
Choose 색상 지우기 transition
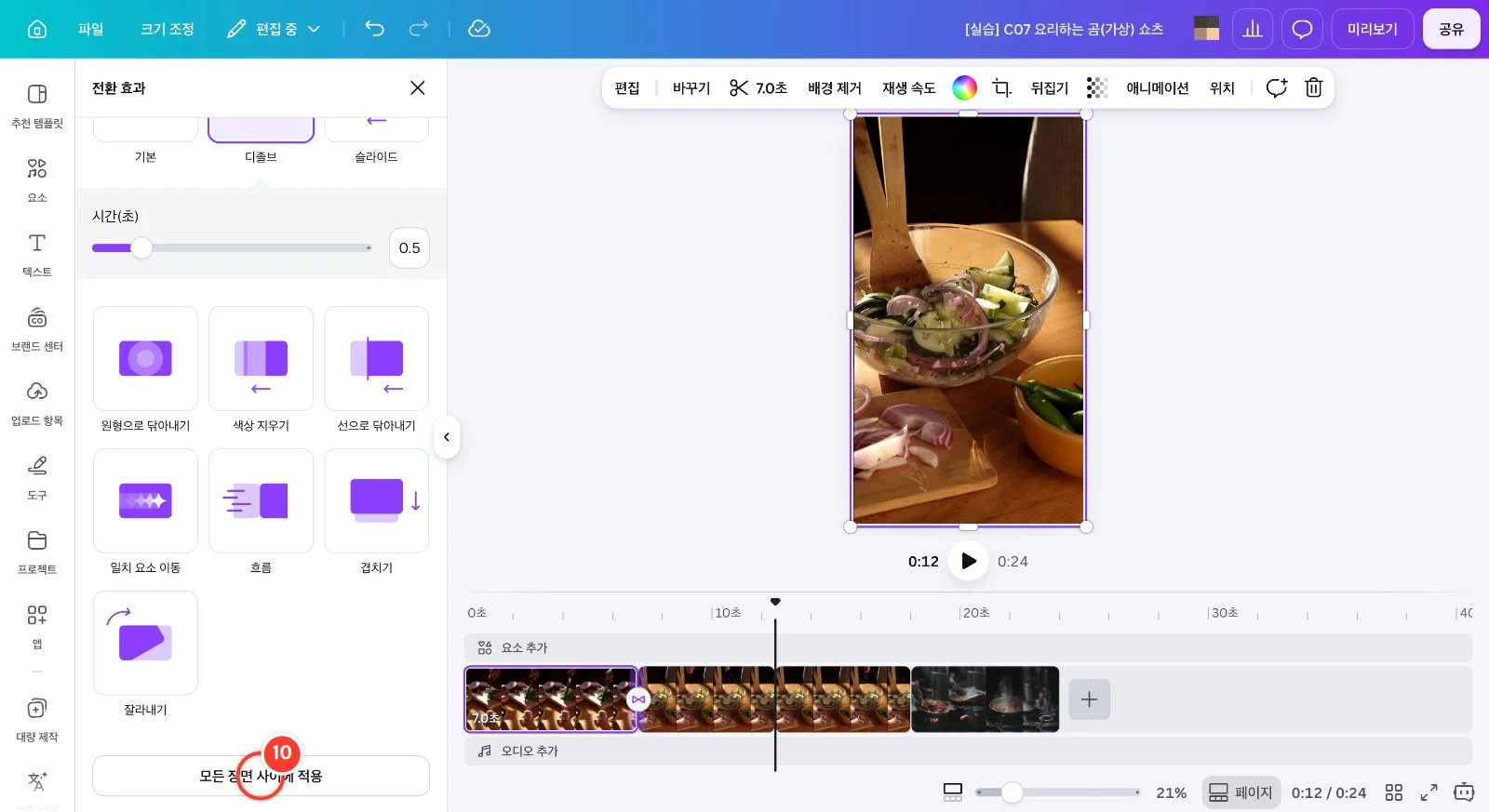[x=261, y=370]
